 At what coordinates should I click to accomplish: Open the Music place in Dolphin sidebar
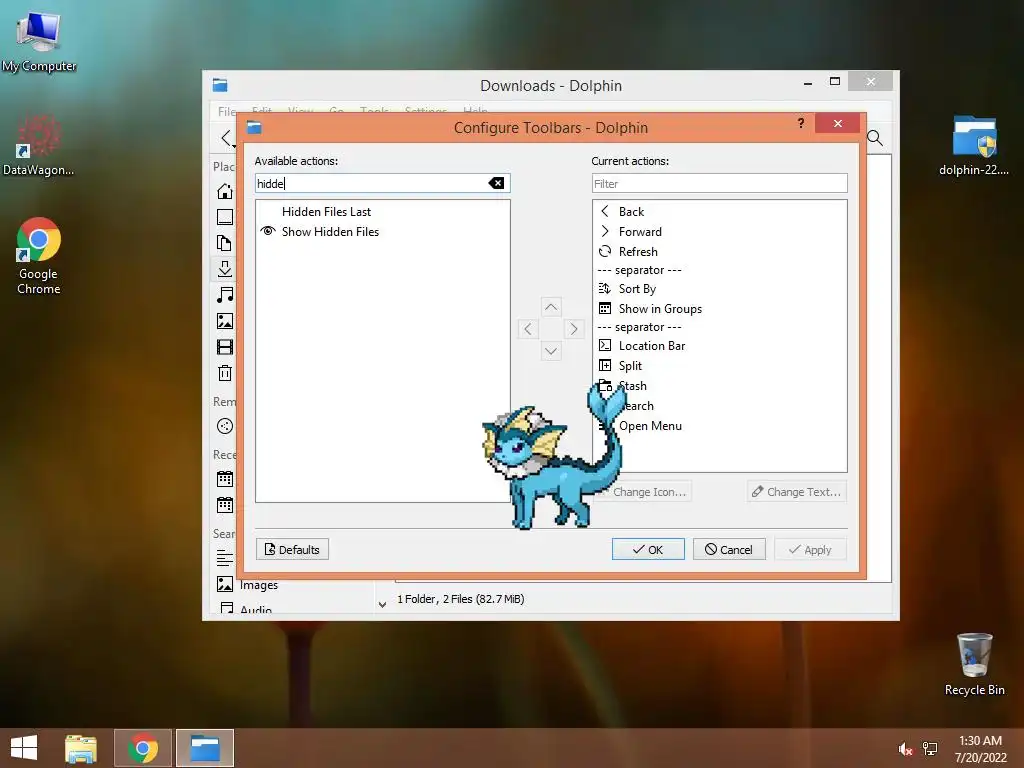coord(225,295)
